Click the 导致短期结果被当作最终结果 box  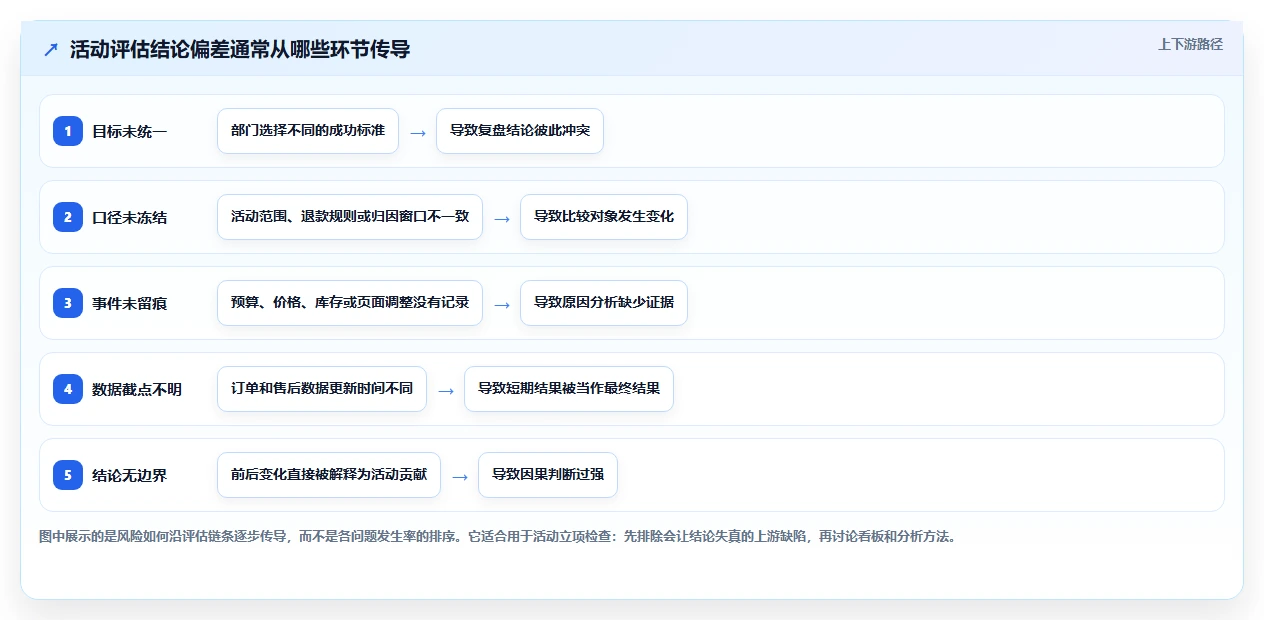569,389
